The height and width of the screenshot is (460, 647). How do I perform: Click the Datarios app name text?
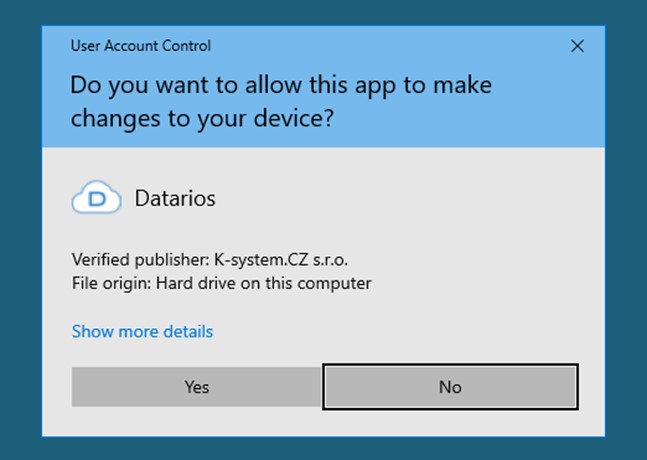click(x=175, y=198)
